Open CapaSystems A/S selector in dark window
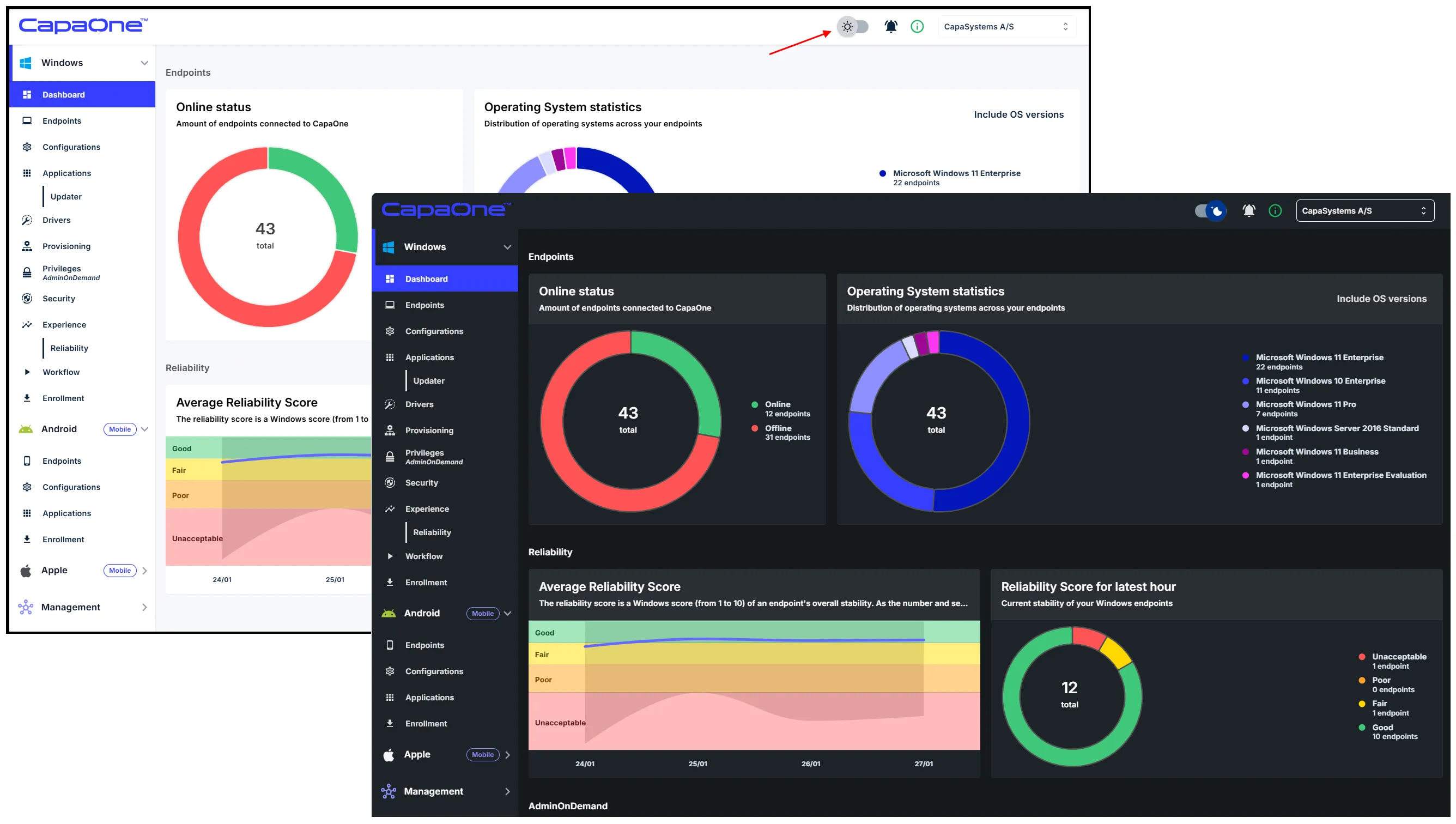 tap(1364, 211)
